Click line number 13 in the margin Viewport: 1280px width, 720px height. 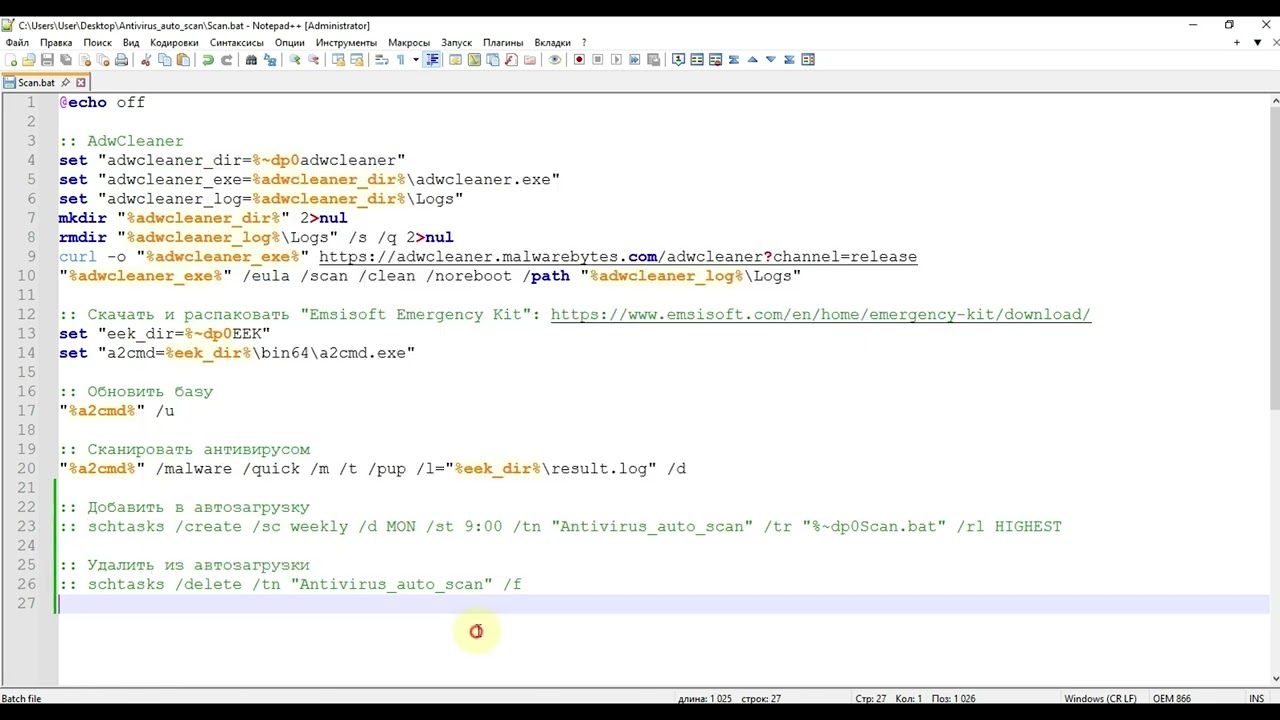coord(25,334)
